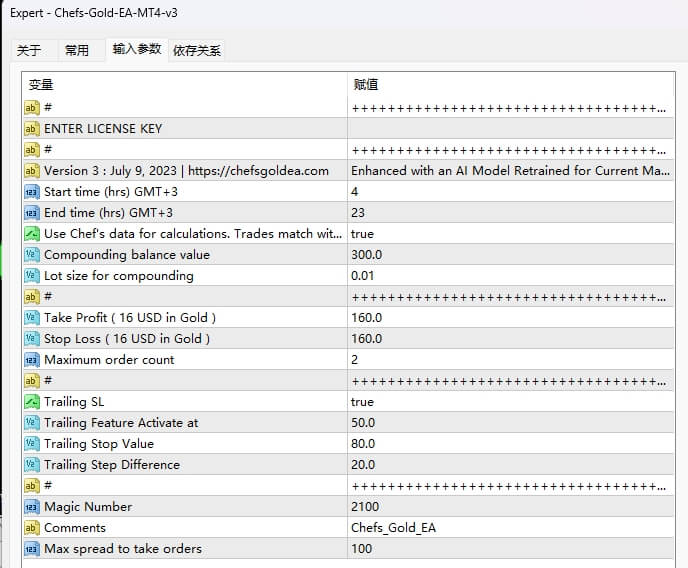Click the decimal icon beside Trailing Stop Value

click(31, 443)
